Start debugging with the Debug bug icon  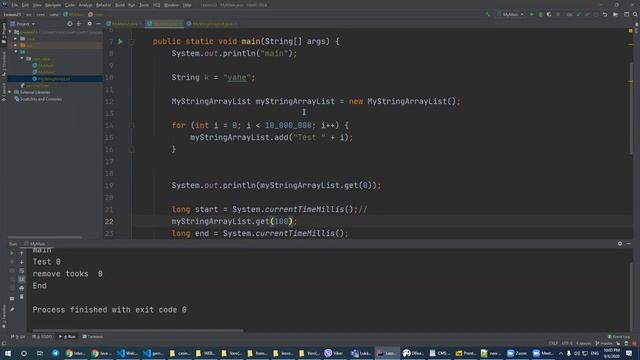[540, 14]
